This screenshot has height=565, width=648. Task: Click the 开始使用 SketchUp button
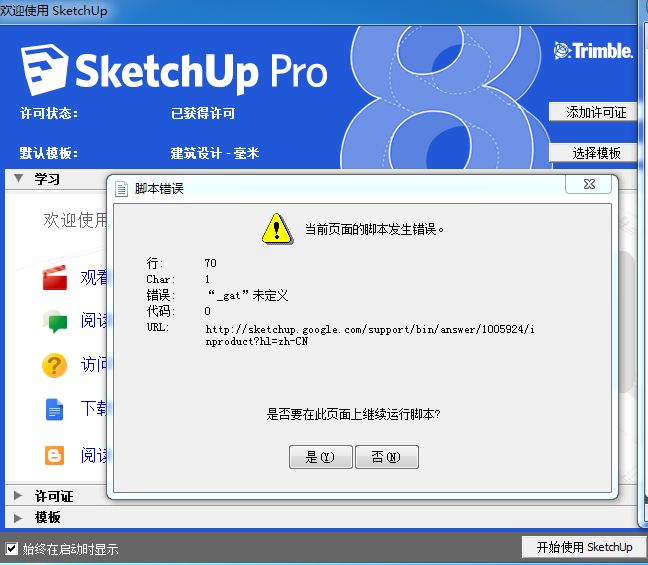584,547
